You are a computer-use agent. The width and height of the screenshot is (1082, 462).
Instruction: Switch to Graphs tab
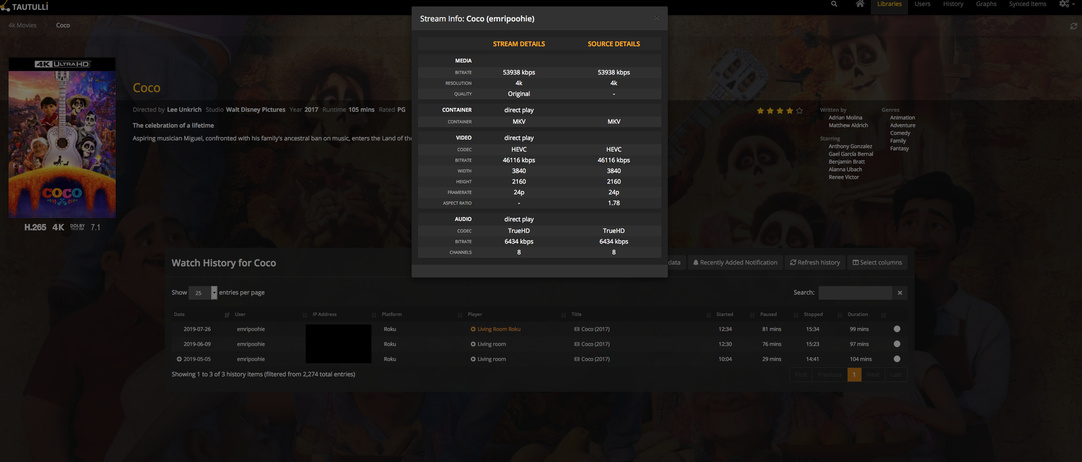click(x=986, y=4)
